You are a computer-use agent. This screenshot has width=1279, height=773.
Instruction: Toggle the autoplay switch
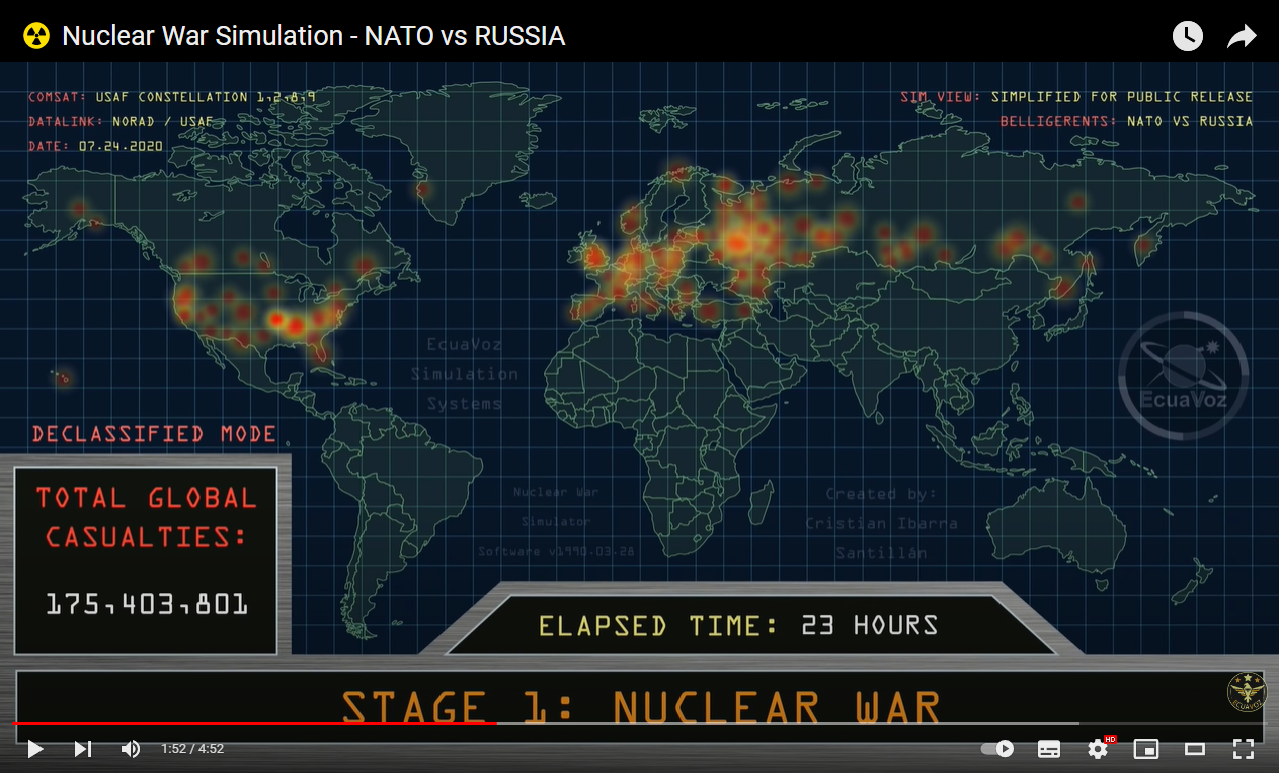click(997, 748)
